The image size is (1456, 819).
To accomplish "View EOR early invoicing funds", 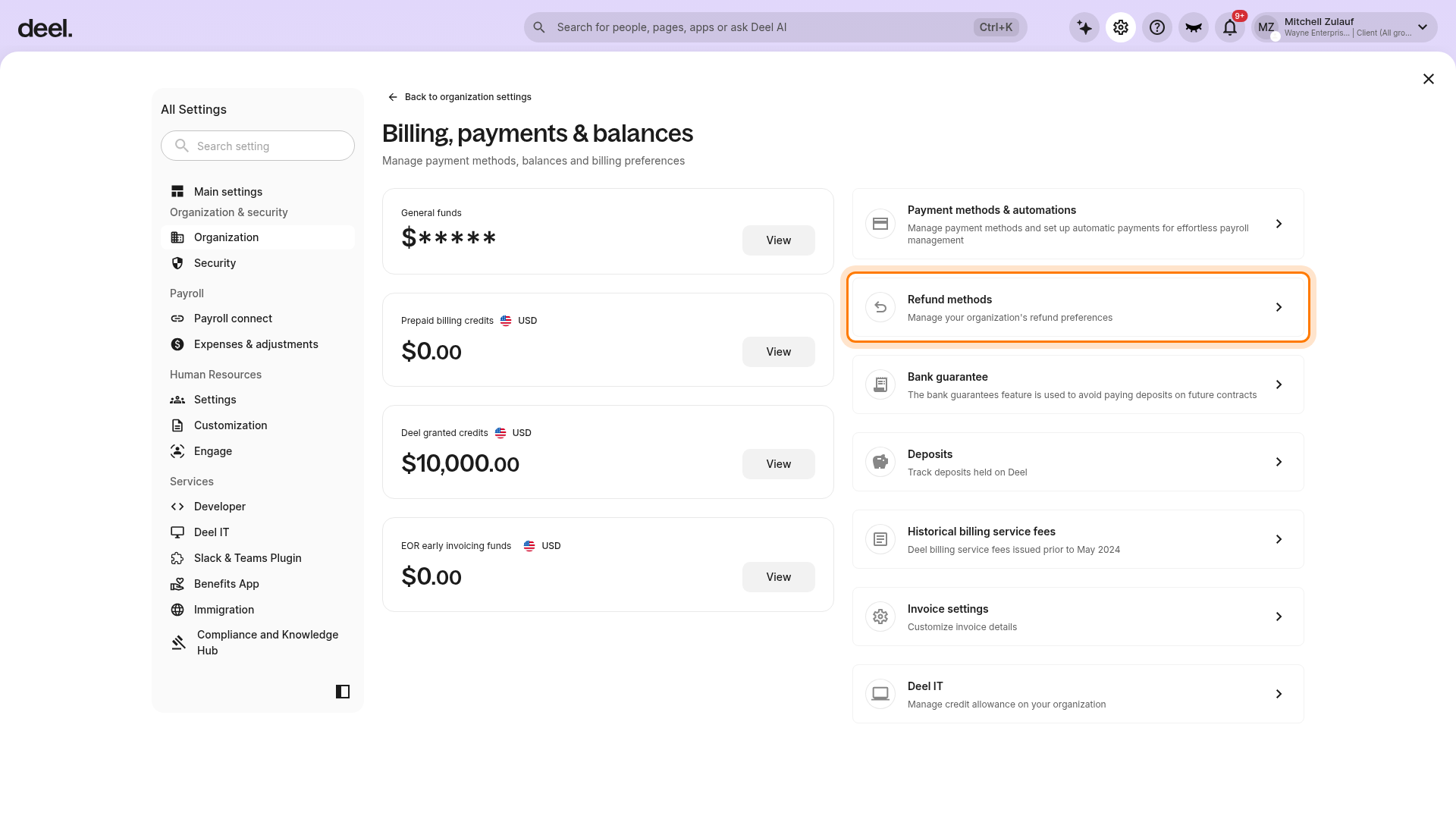I will (779, 577).
